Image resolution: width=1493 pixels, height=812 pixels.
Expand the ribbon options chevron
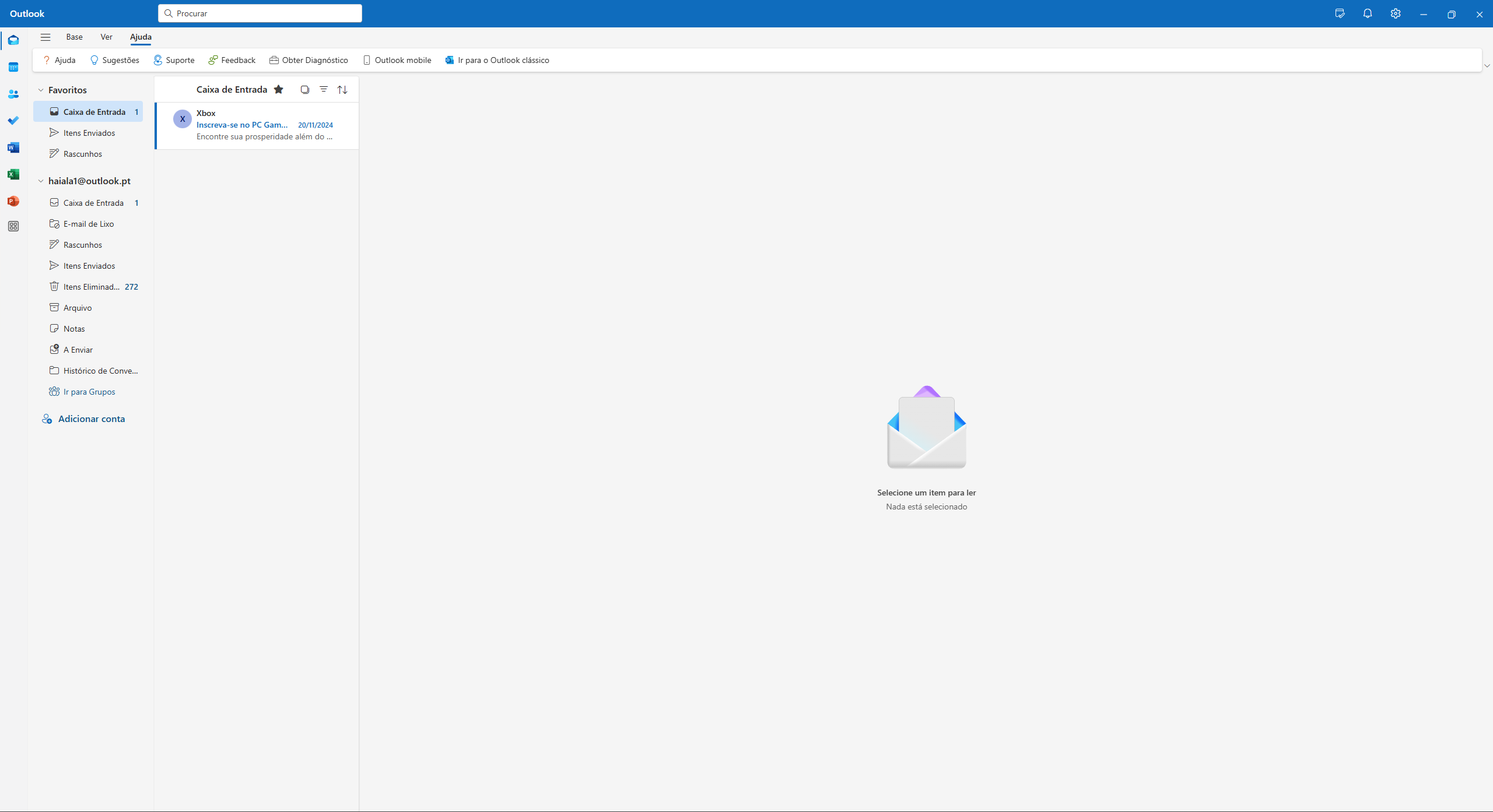pos(1487,66)
